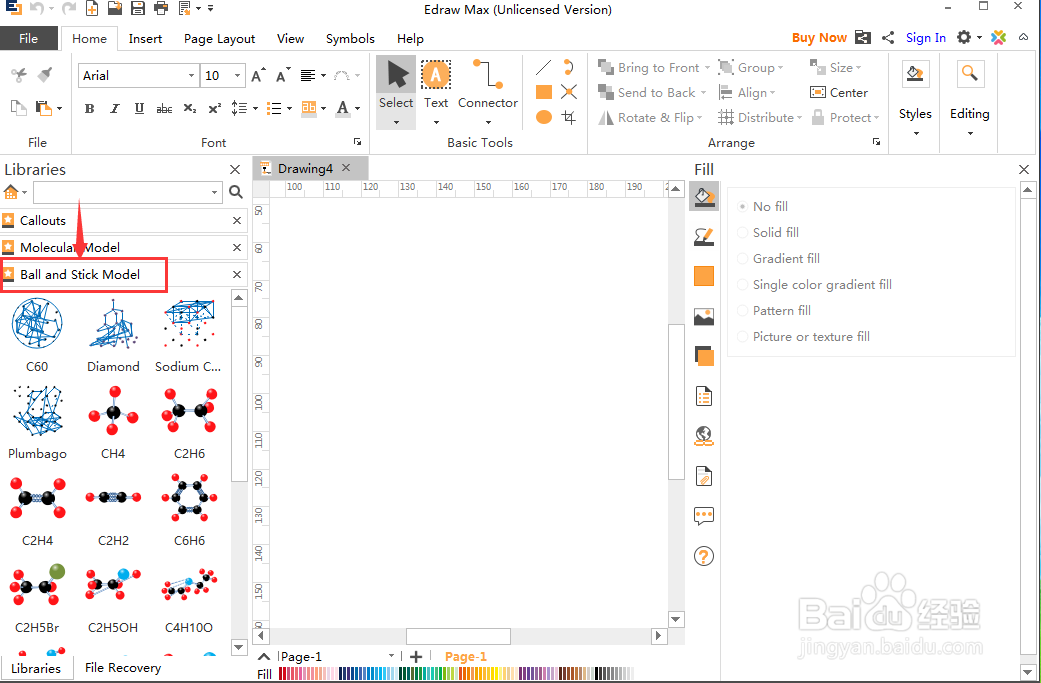Expand the Styles dropdown
Screen dimensions: 1041x683
(916, 133)
